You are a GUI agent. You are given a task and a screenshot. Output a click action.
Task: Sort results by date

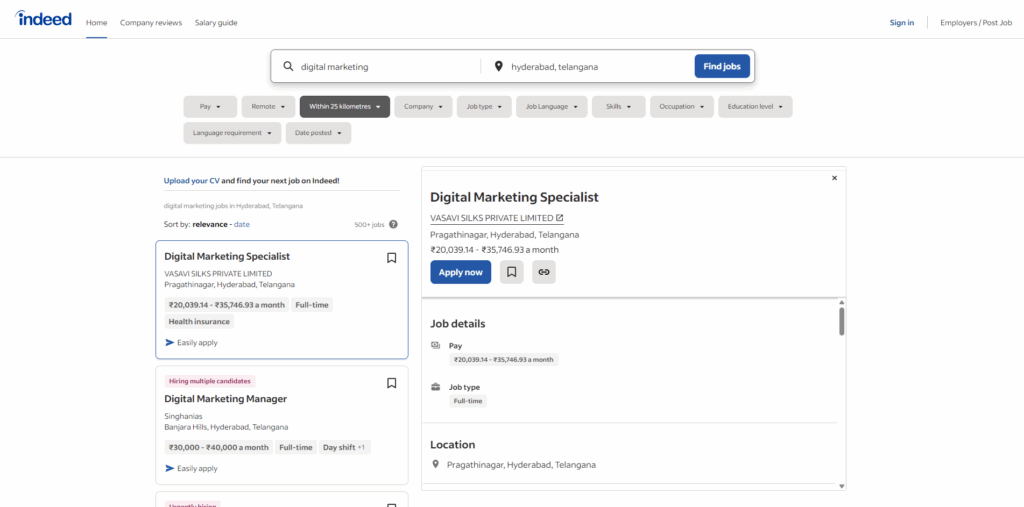click(242, 224)
